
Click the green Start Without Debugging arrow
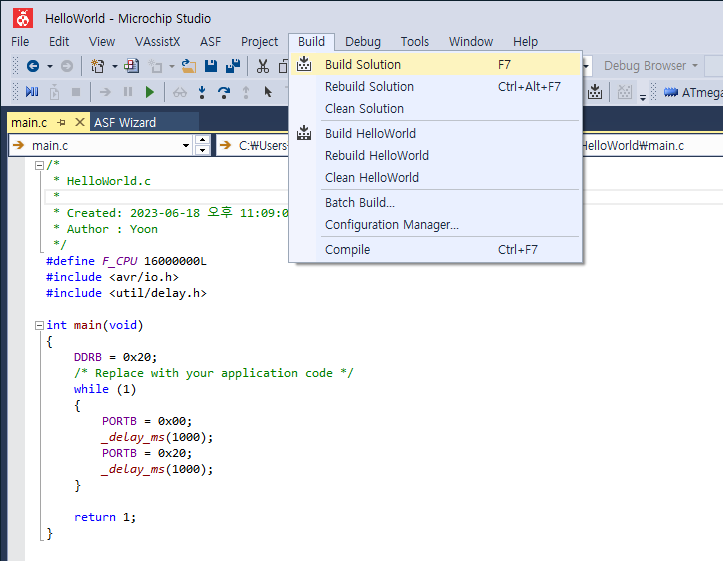click(x=149, y=92)
